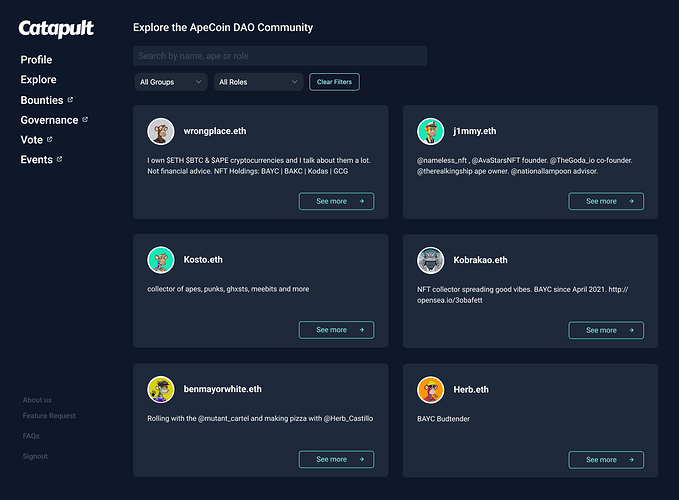Open the FAQs link
Image resolution: width=679 pixels, height=500 pixels.
pos(31,436)
